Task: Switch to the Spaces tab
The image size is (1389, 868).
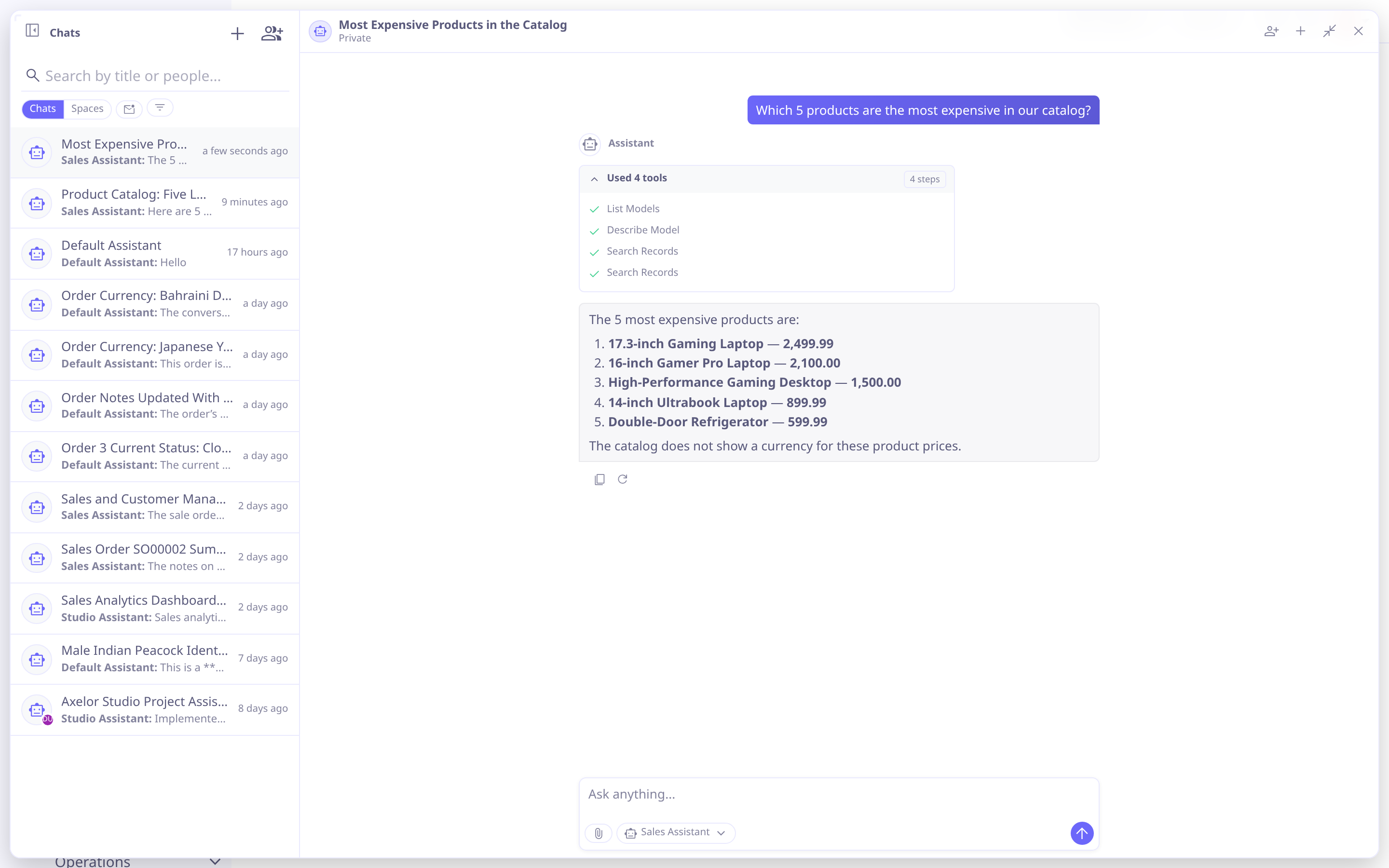Action: pos(87,108)
